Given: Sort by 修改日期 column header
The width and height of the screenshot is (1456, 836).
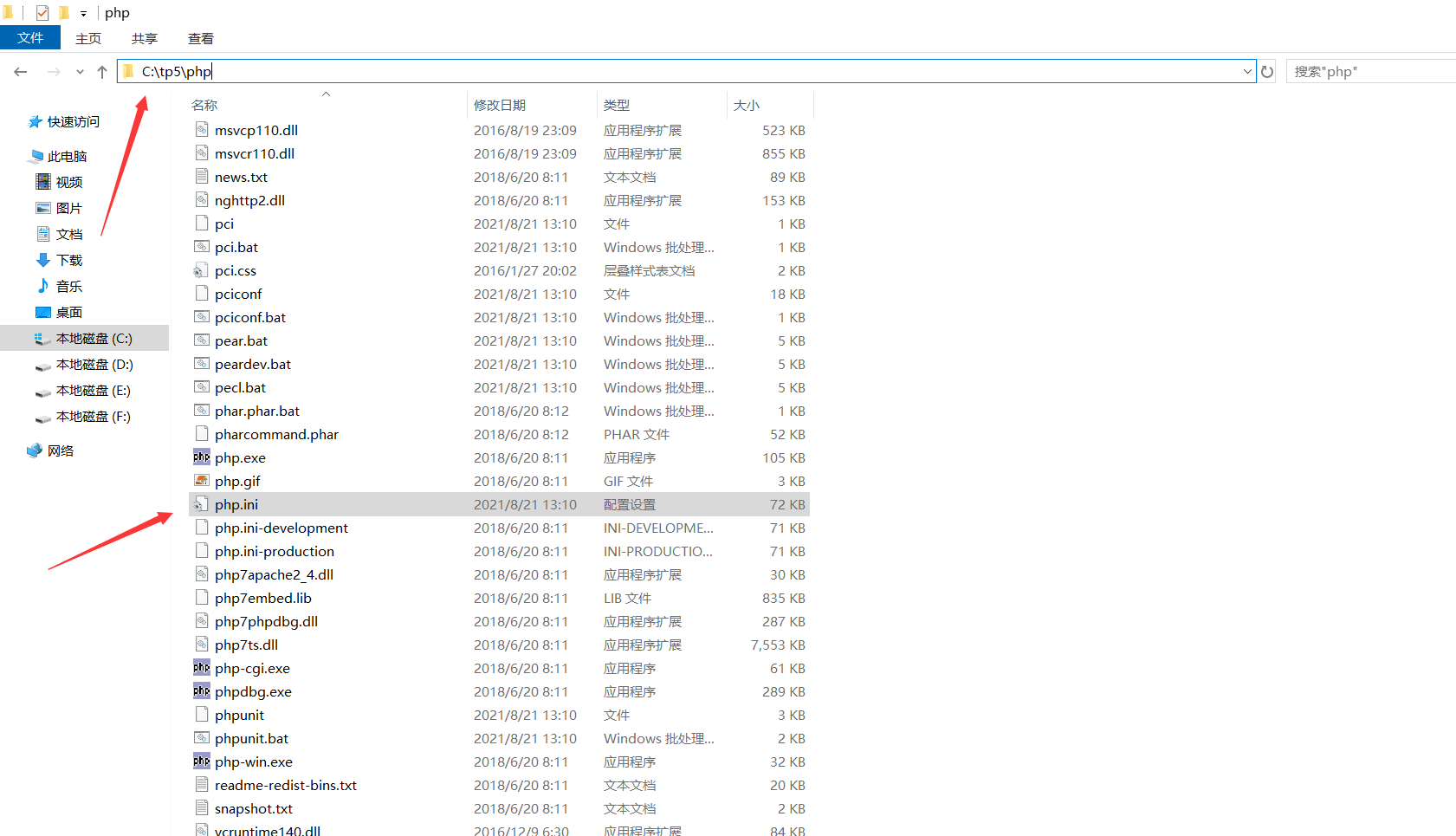Looking at the screenshot, I should pos(500,105).
